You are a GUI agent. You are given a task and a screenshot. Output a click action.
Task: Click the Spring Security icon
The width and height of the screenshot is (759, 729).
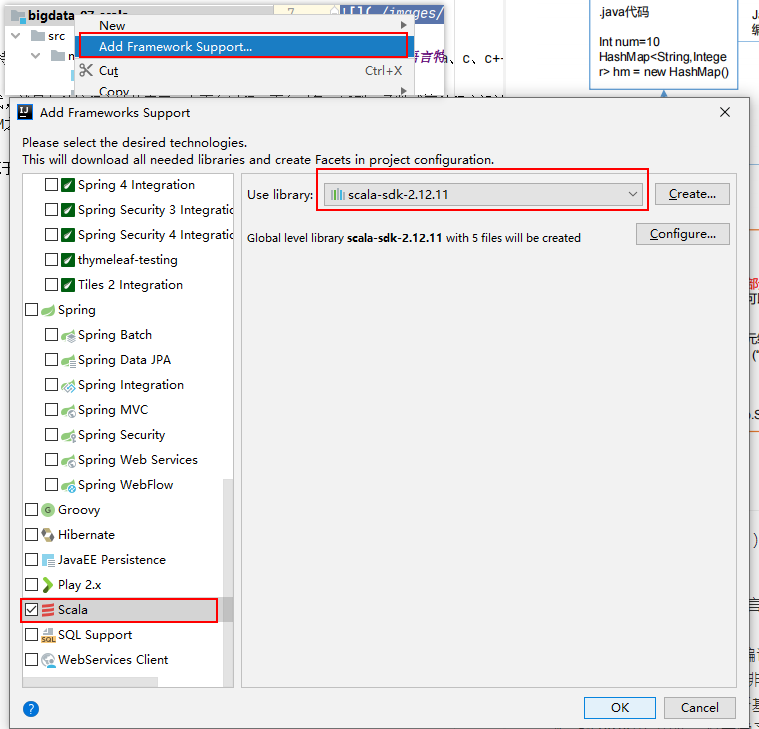68,435
